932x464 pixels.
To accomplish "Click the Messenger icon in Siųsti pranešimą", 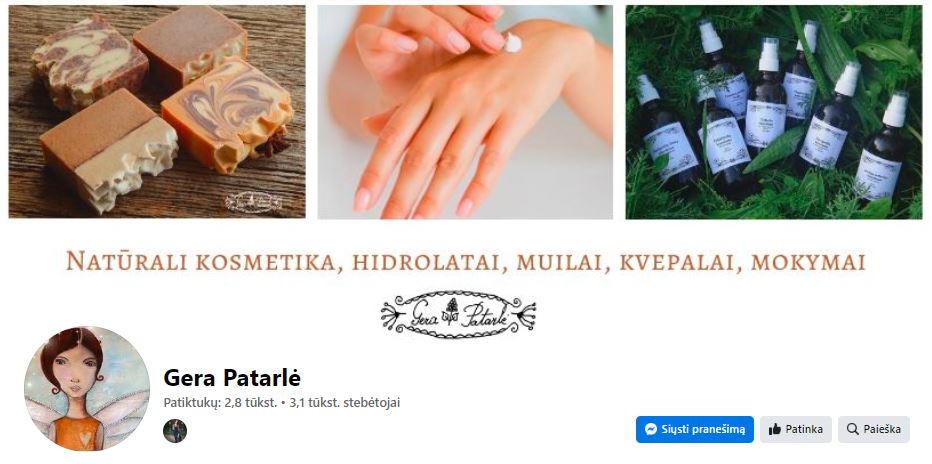I will [651, 430].
